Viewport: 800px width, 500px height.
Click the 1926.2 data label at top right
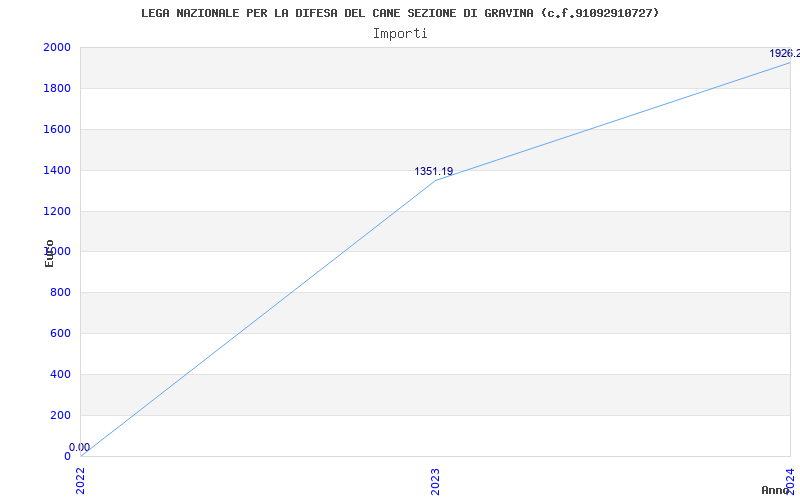coord(785,54)
